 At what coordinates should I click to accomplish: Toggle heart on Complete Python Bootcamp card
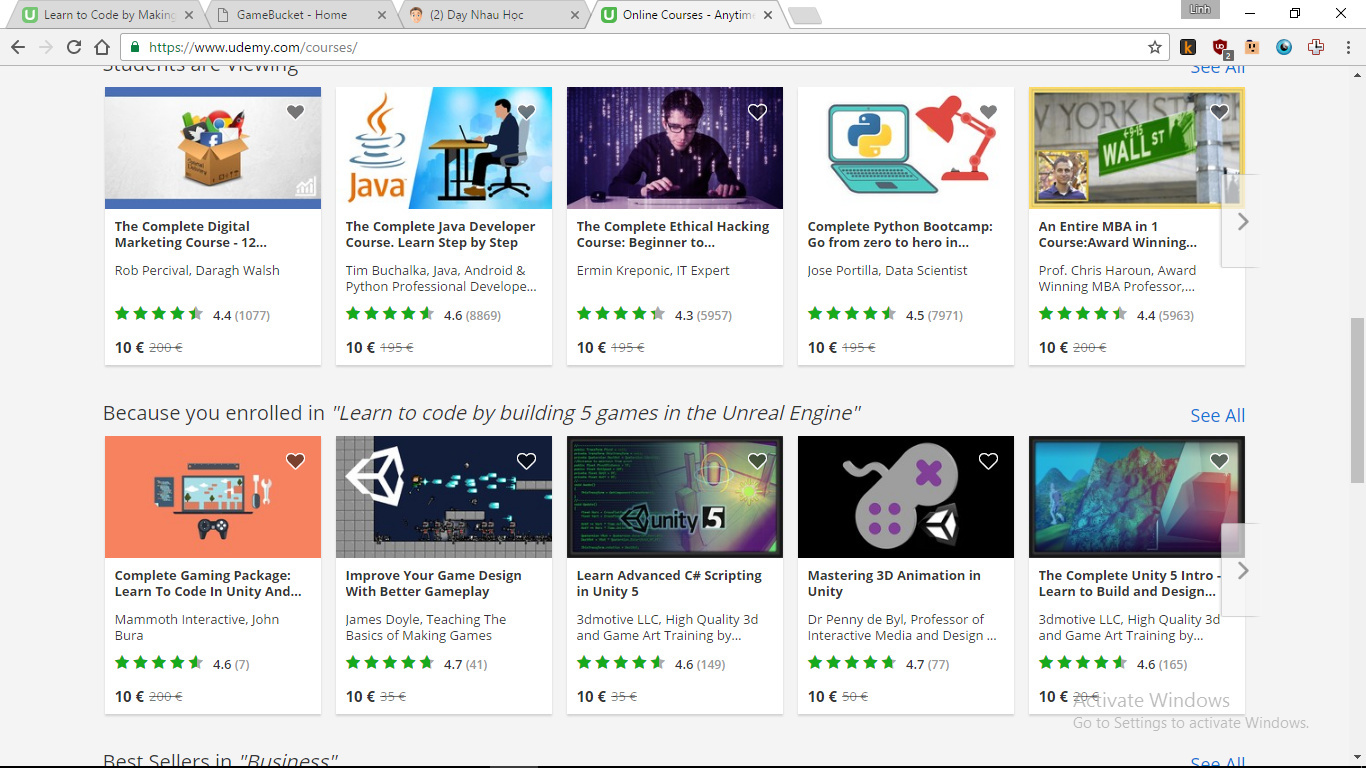click(988, 112)
